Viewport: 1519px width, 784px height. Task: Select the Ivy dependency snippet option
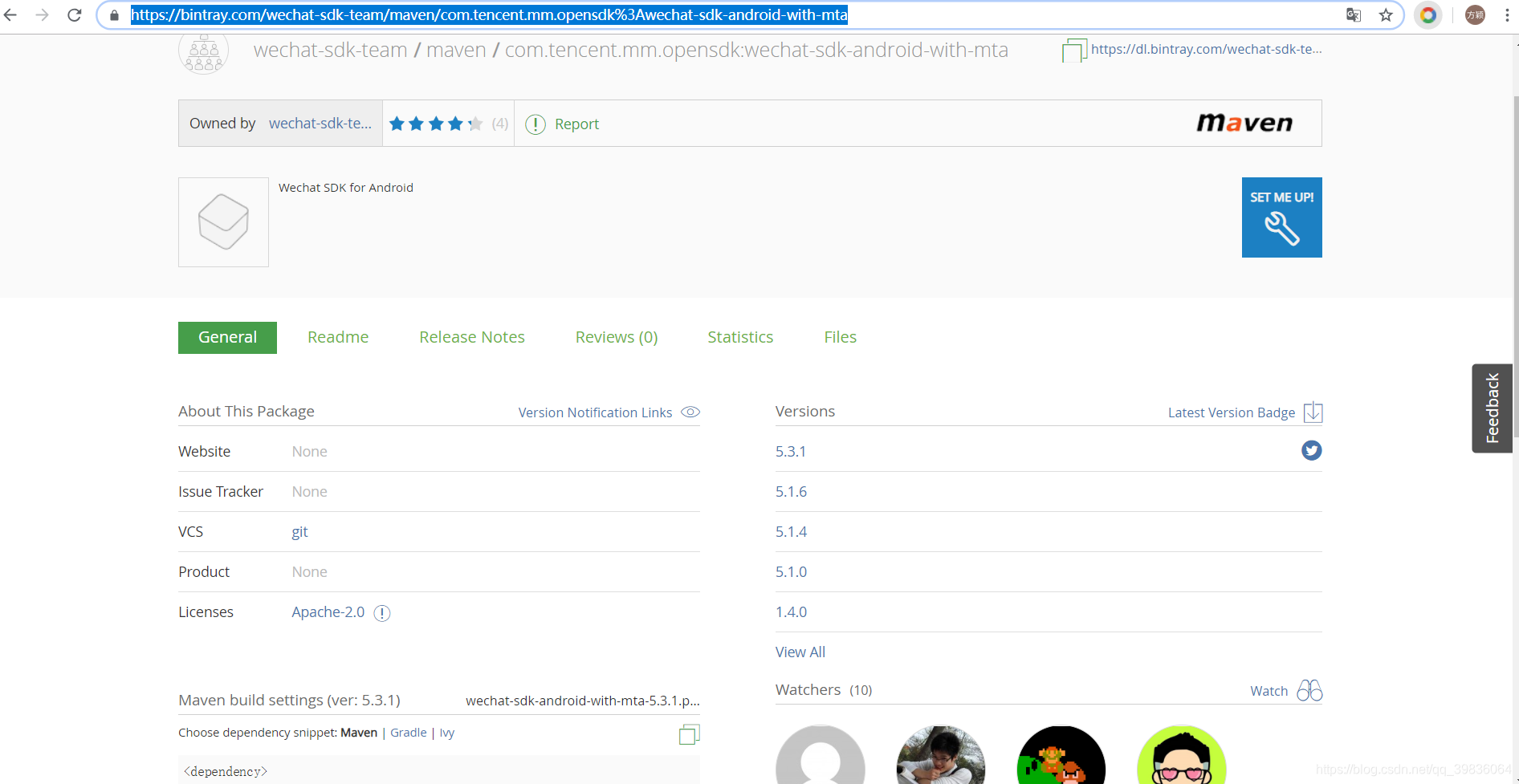pos(446,733)
